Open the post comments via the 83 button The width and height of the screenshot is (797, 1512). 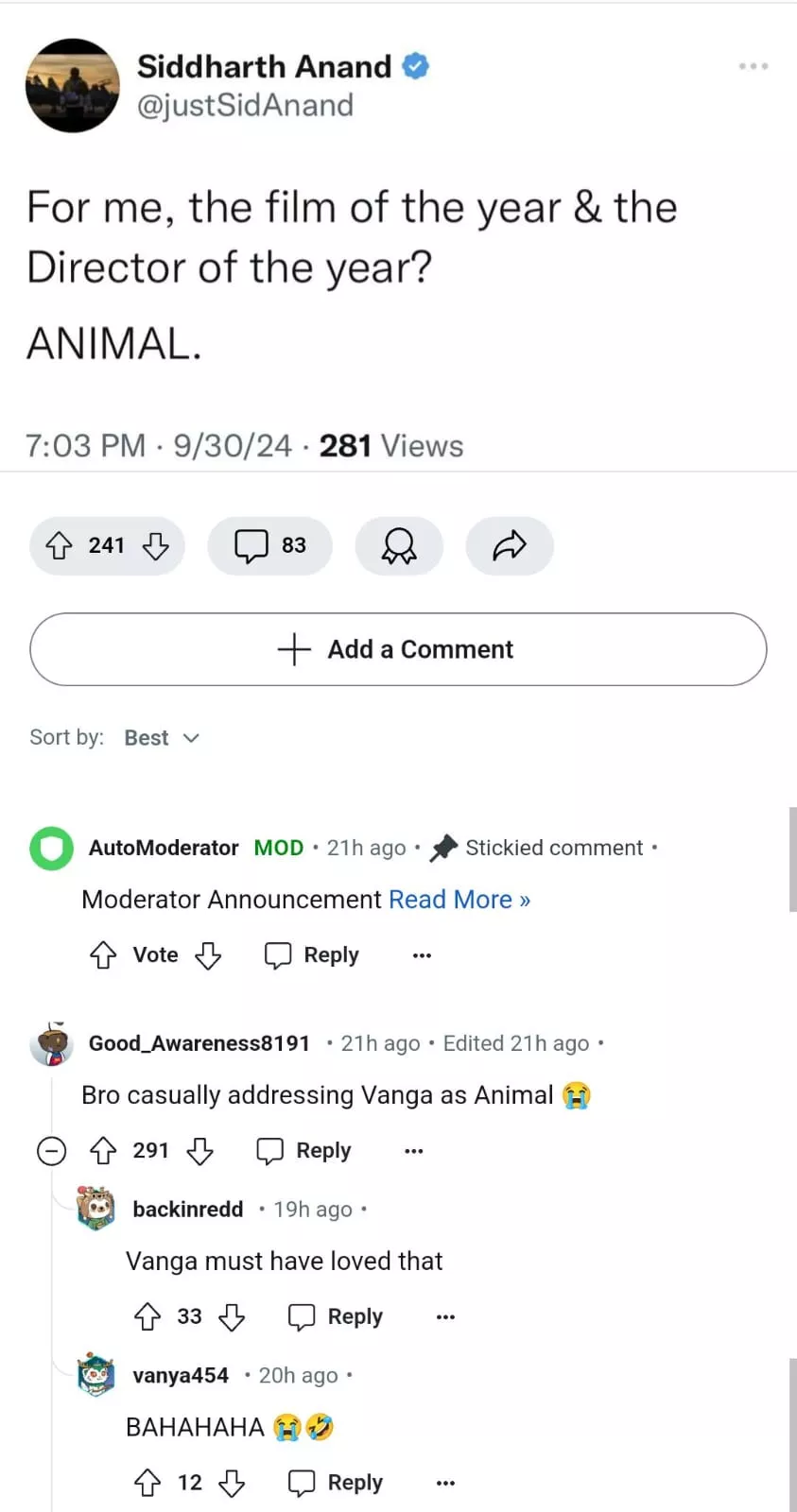coord(270,545)
